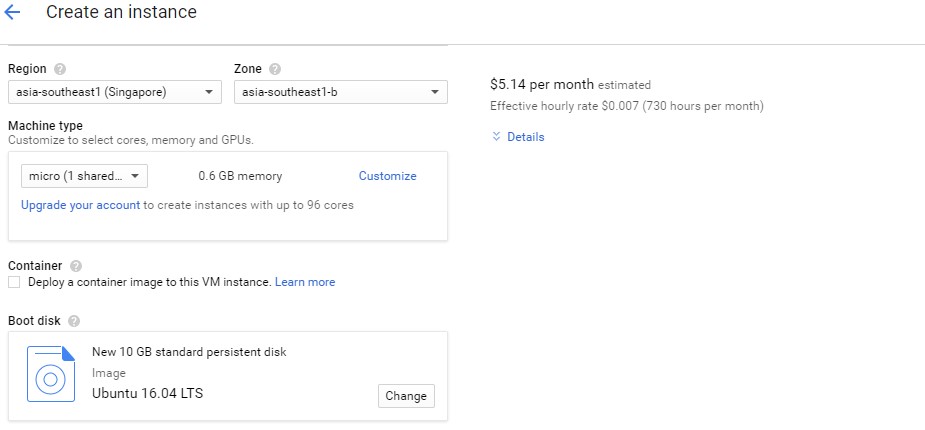This screenshot has height=430, width=925.
Task: Click the Create an instance page title
Action: click(x=121, y=13)
